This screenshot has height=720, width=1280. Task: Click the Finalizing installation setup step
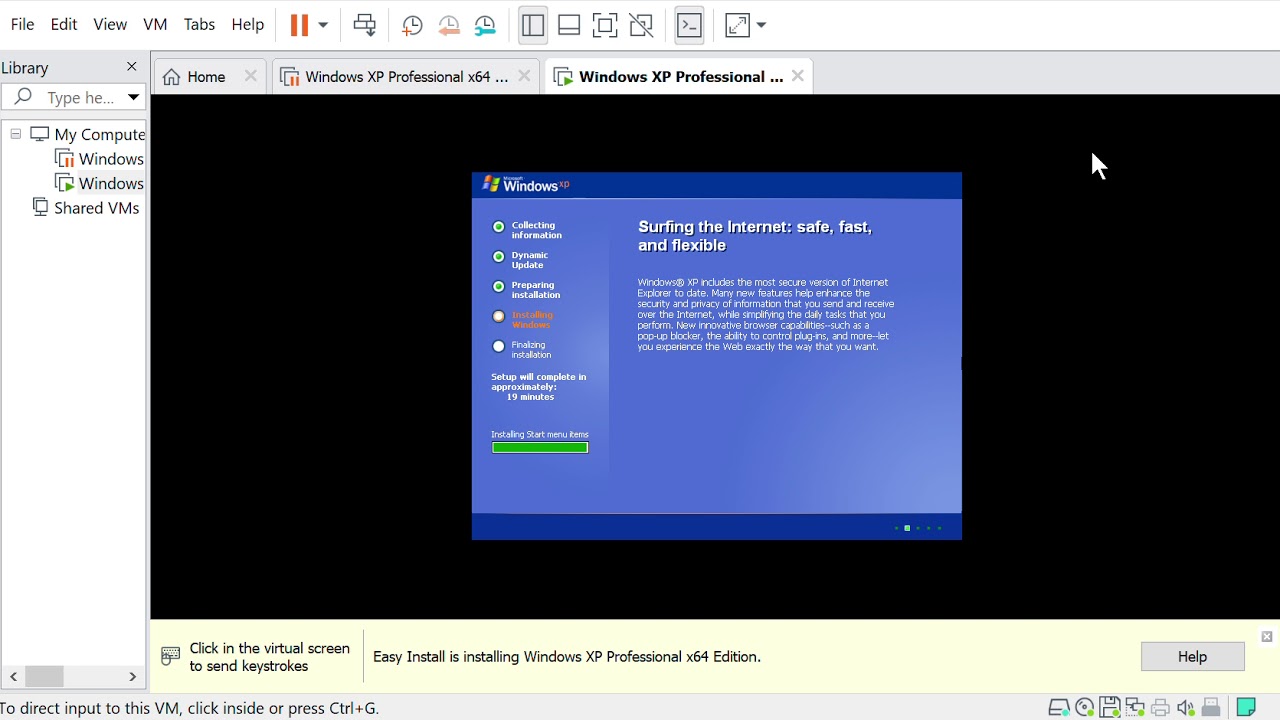pyautogui.click(x=522, y=350)
